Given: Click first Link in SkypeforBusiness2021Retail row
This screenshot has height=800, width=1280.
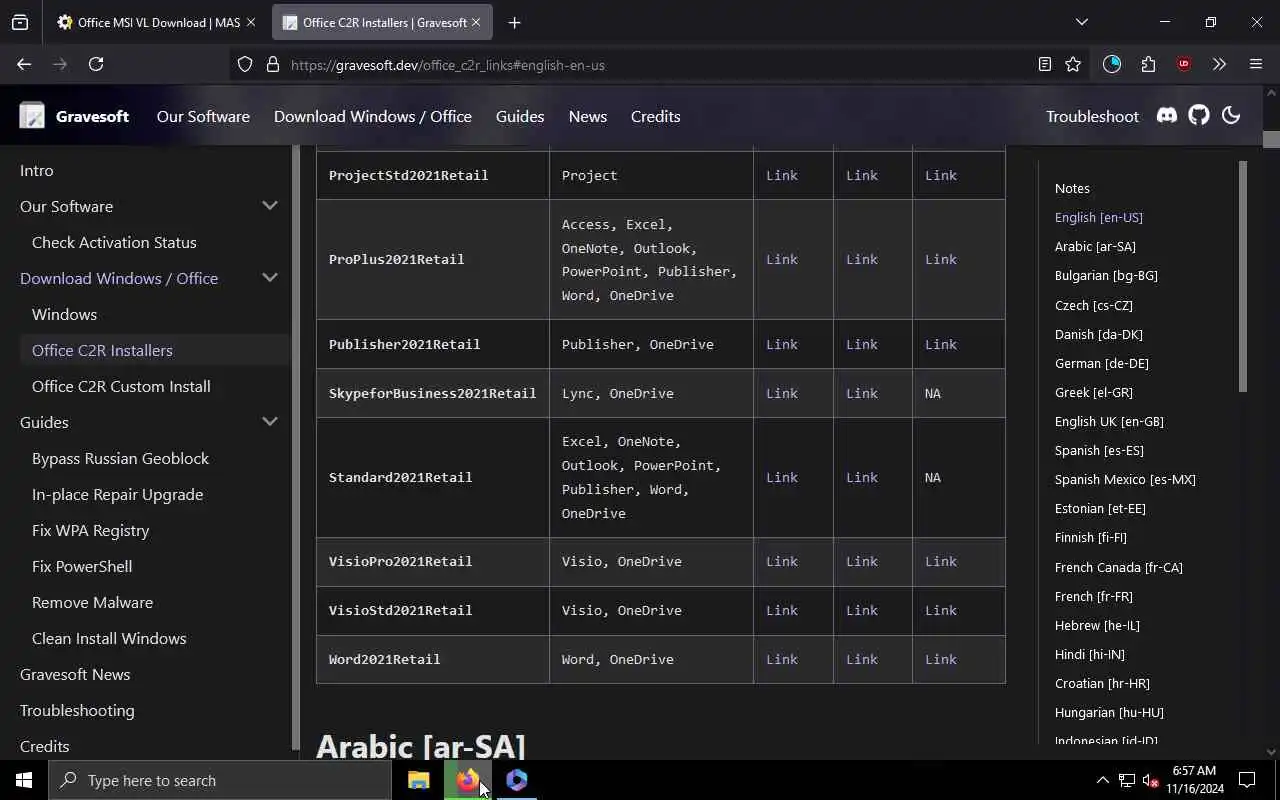Looking at the screenshot, I should (782, 393).
